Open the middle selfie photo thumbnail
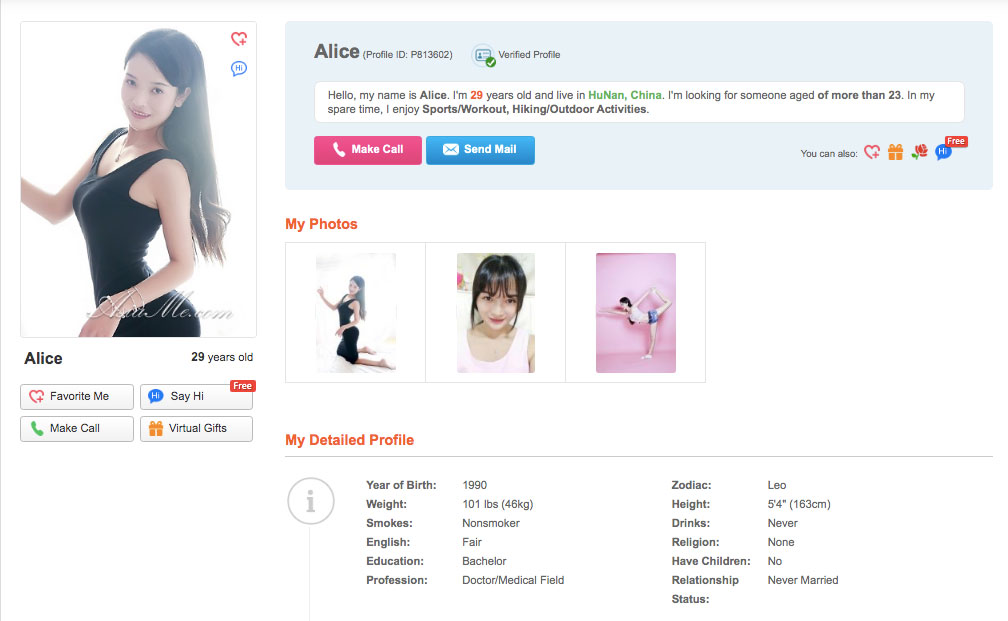This screenshot has height=621, width=1008. pos(495,312)
